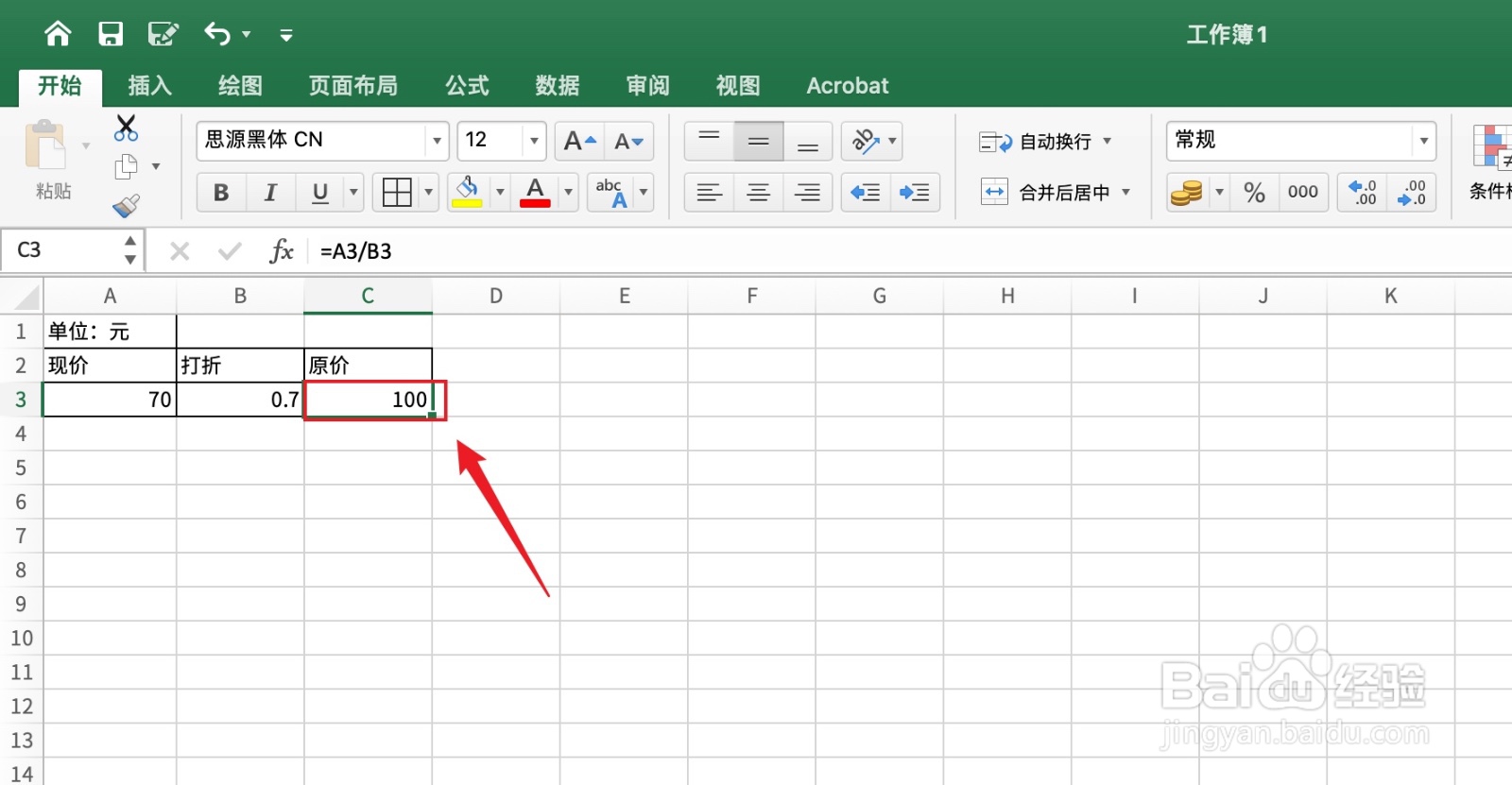Open the Acrobat ribbon tab
Image resolution: width=1512 pixels, height=785 pixels.
[x=848, y=86]
